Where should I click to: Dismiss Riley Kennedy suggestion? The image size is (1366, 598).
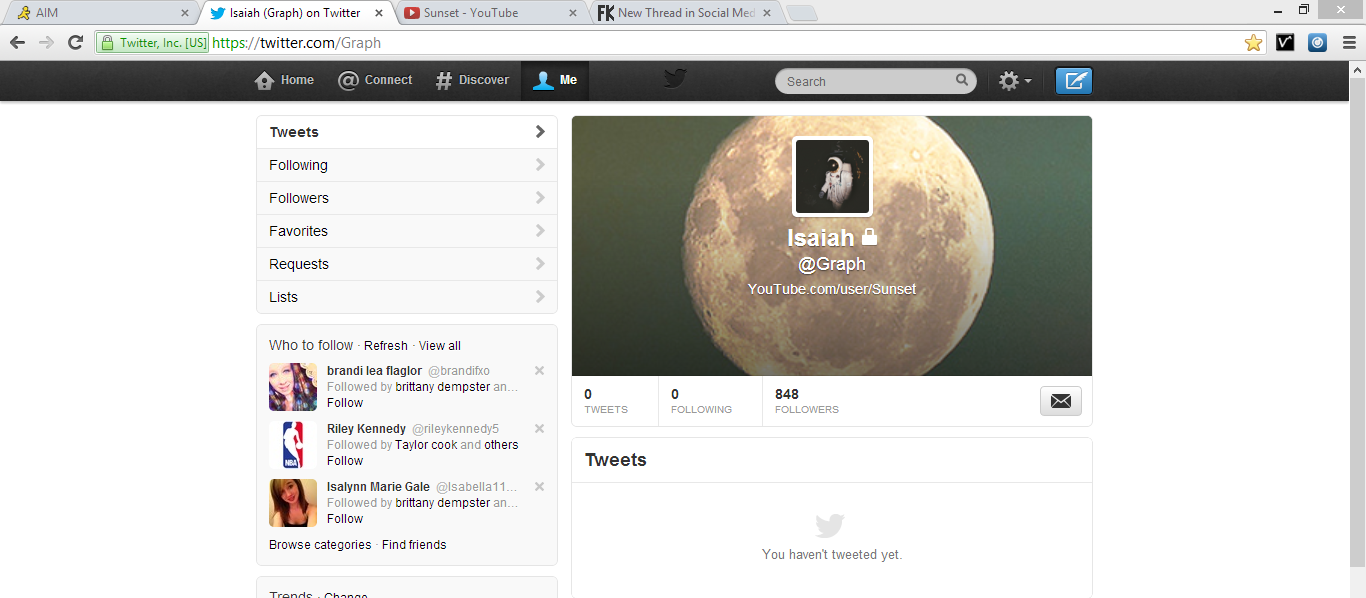pos(539,428)
